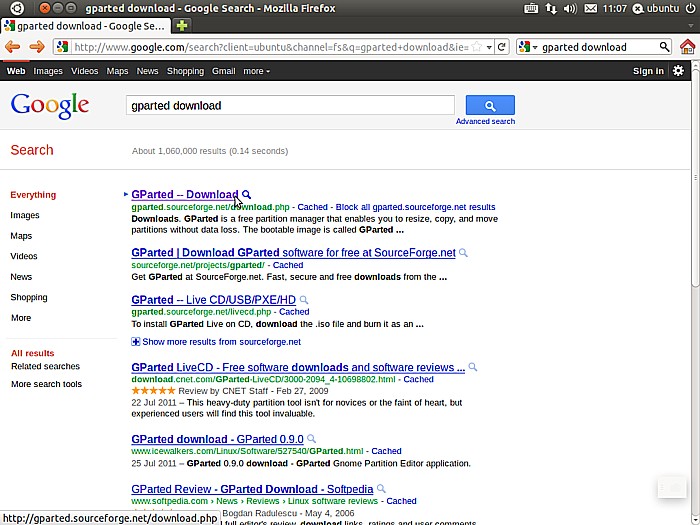Open Advanced search link
This screenshot has height=525, width=700.
point(485,121)
